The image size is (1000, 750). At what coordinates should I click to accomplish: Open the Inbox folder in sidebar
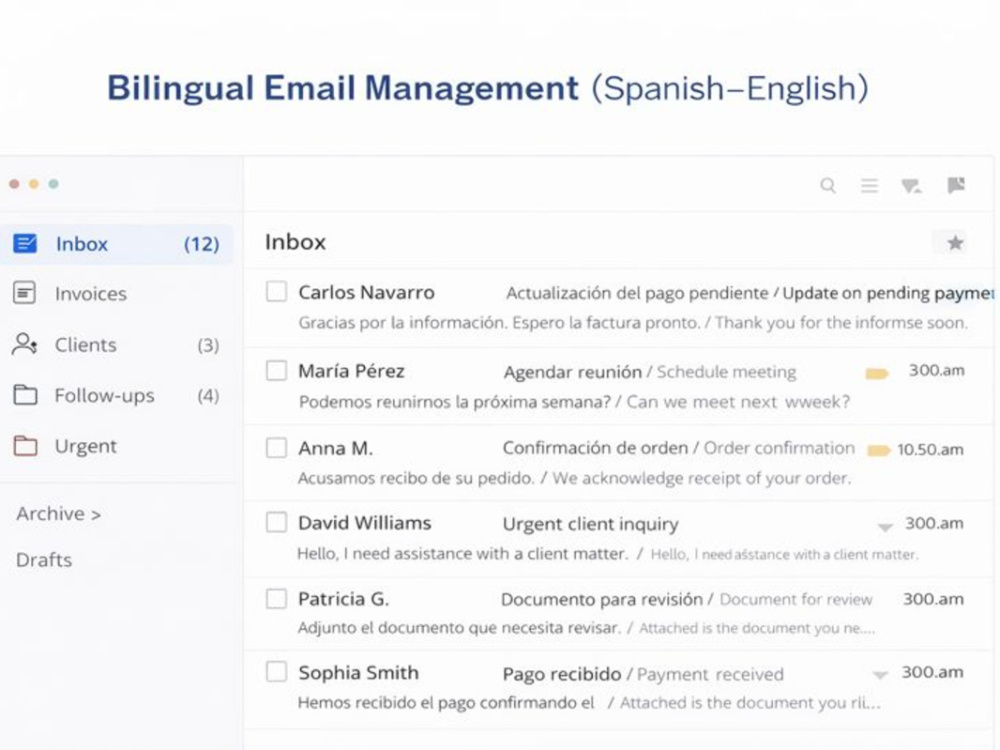coord(117,244)
